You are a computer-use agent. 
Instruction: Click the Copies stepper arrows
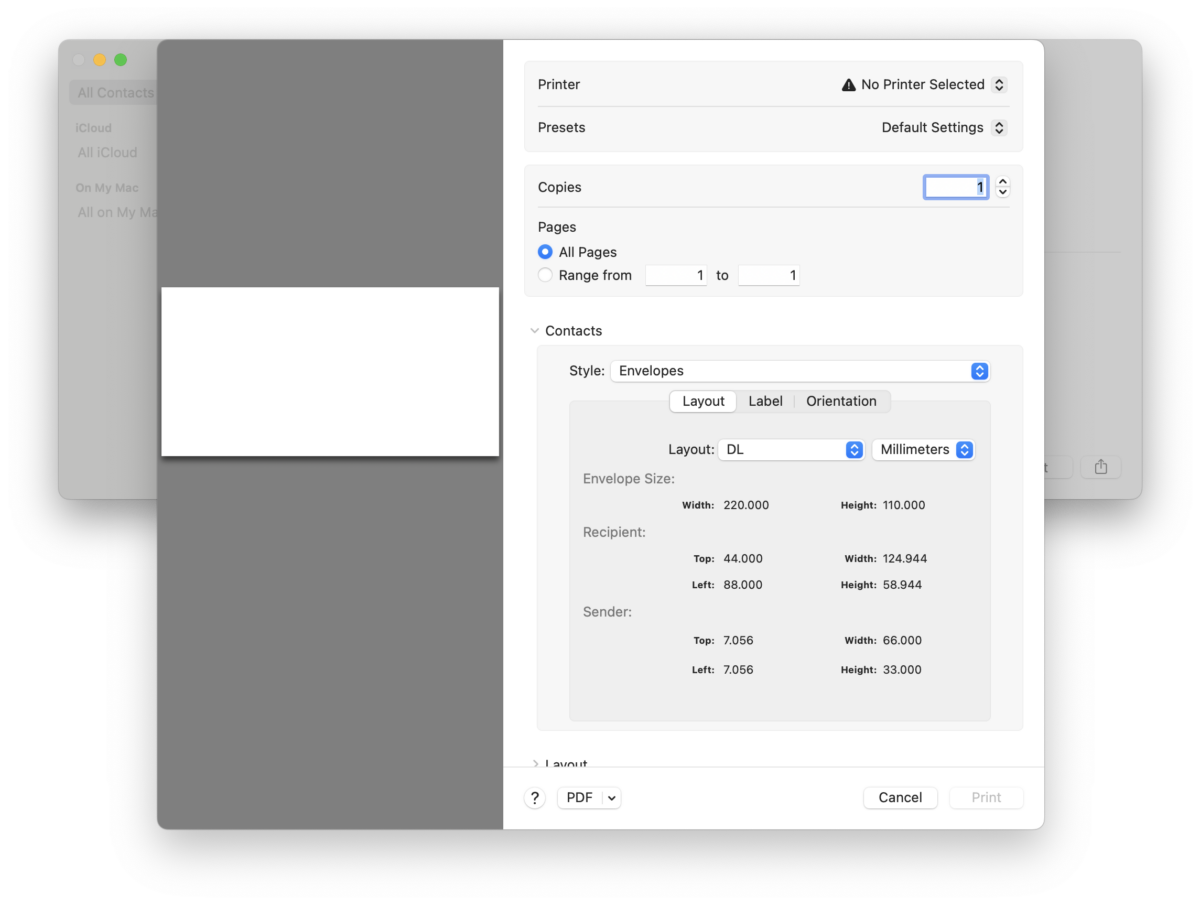(1003, 187)
